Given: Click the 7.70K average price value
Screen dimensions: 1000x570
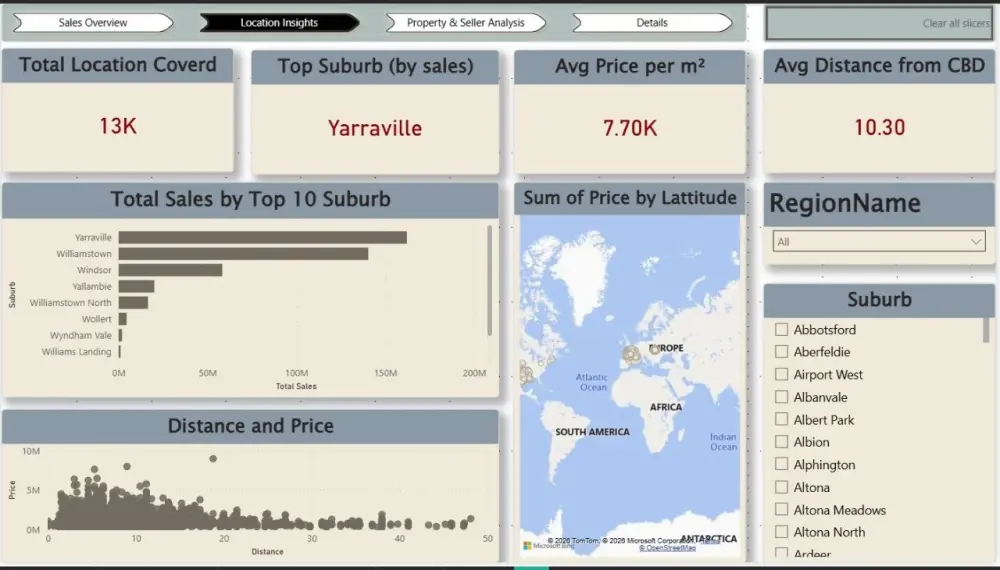Looking at the screenshot, I should (630, 128).
